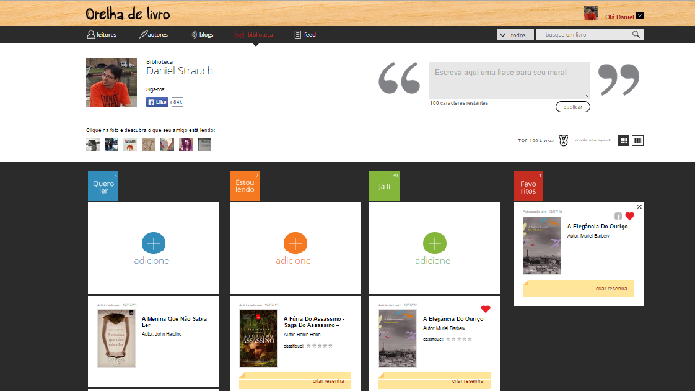This screenshot has width=695, height=391.
Task: Focus the mural phrase text area
Action: pyautogui.click(x=509, y=80)
